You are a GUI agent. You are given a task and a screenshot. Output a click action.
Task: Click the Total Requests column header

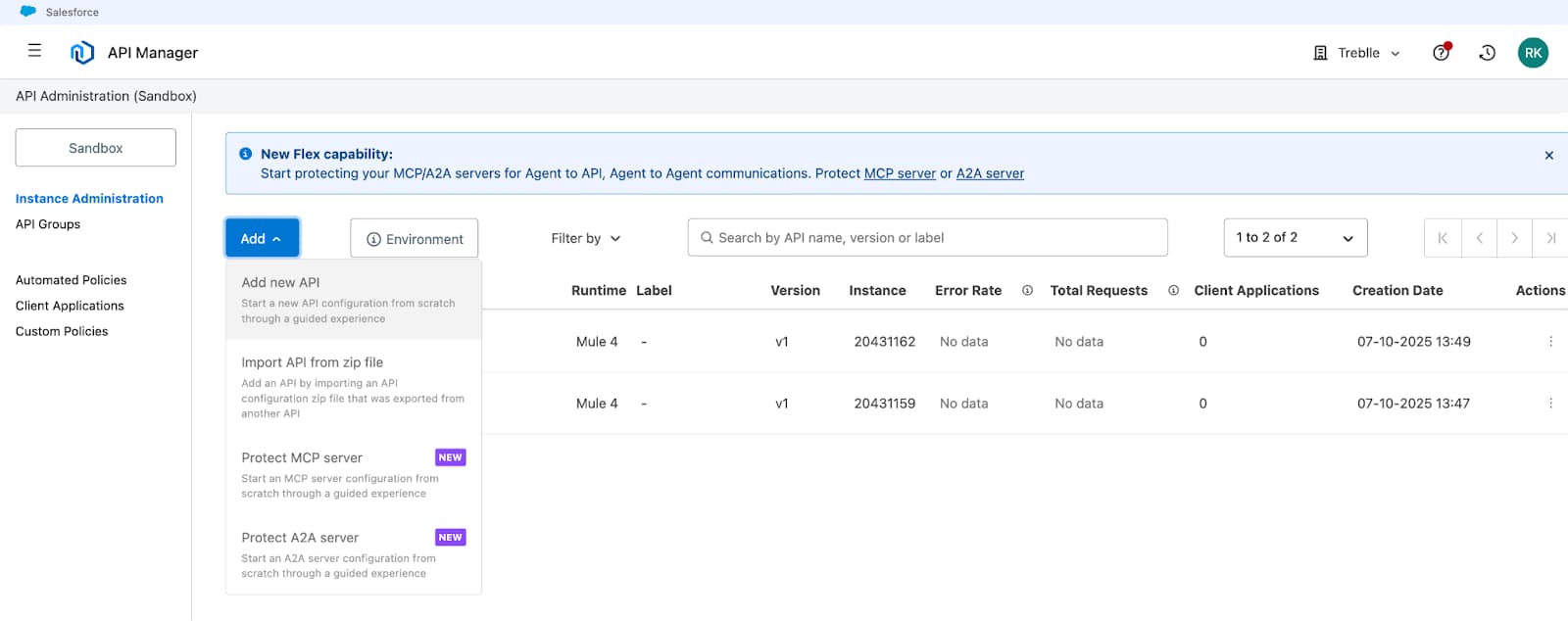pyautogui.click(x=1099, y=290)
